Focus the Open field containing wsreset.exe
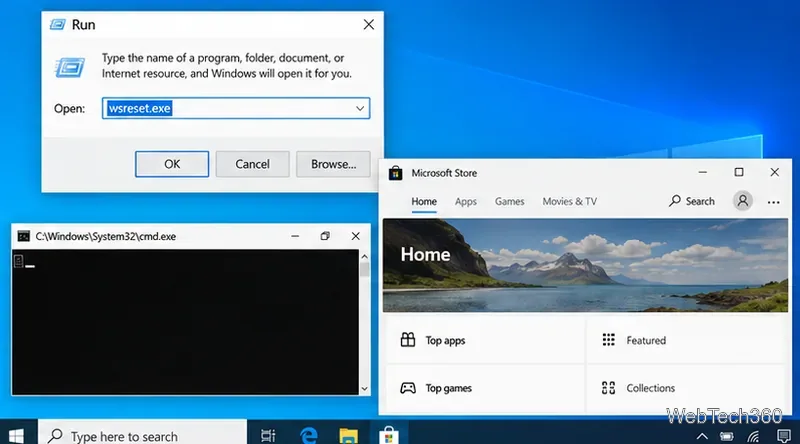Viewport: 800px width, 444px height. tap(236, 108)
